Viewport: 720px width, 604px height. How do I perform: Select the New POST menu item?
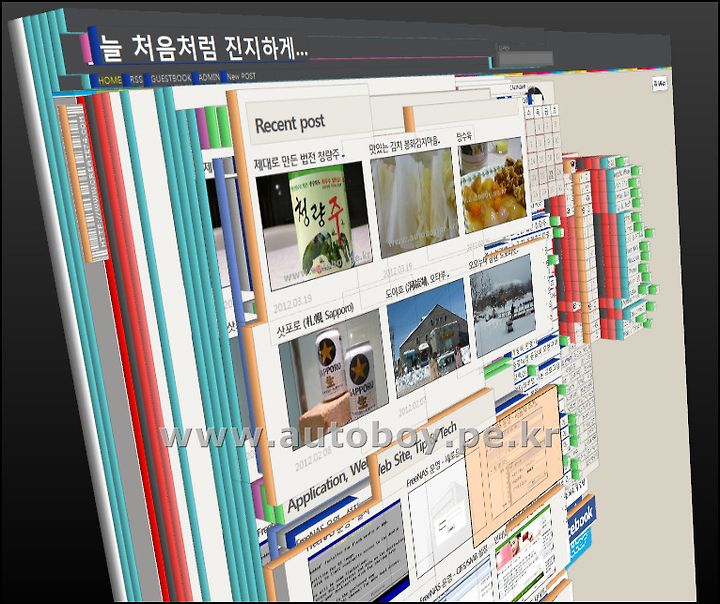(241, 77)
